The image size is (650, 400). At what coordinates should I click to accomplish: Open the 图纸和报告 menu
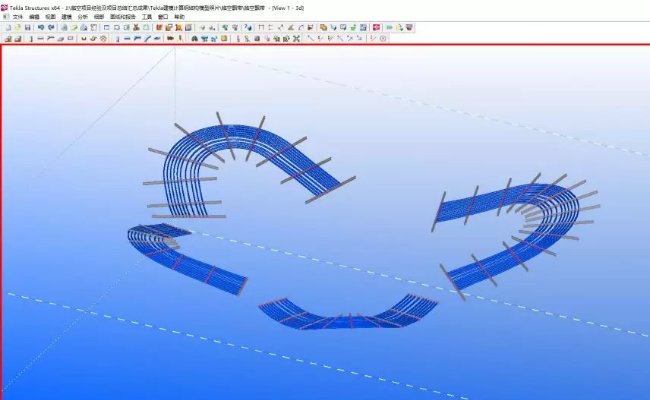pos(123,17)
